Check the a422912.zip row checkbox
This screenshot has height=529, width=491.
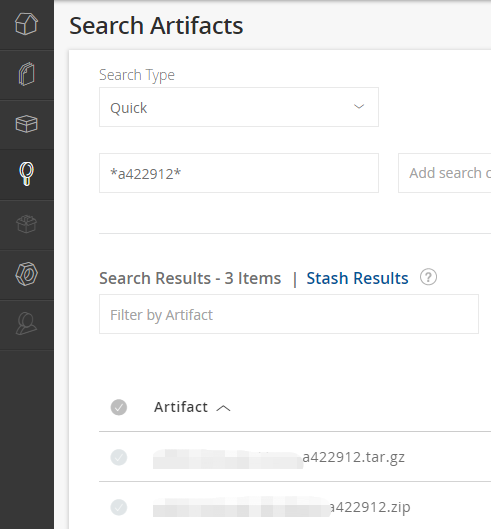click(119, 507)
